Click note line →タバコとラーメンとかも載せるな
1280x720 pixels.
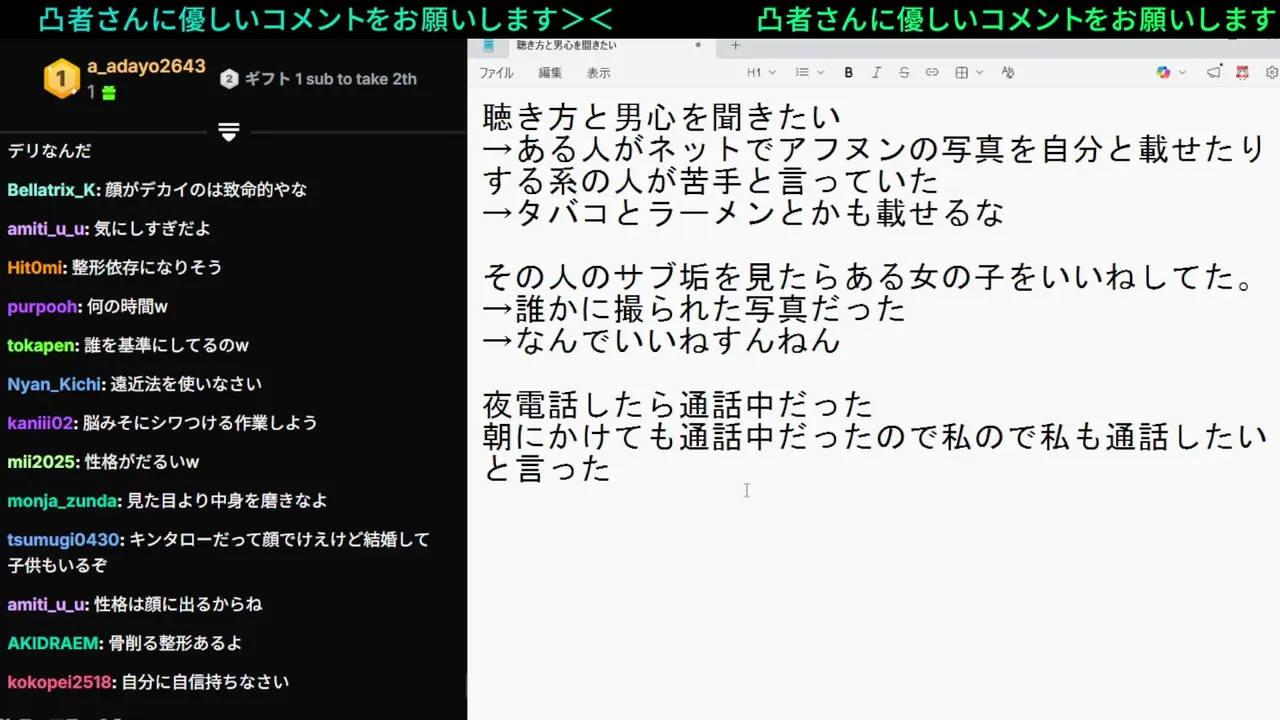[x=743, y=213]
